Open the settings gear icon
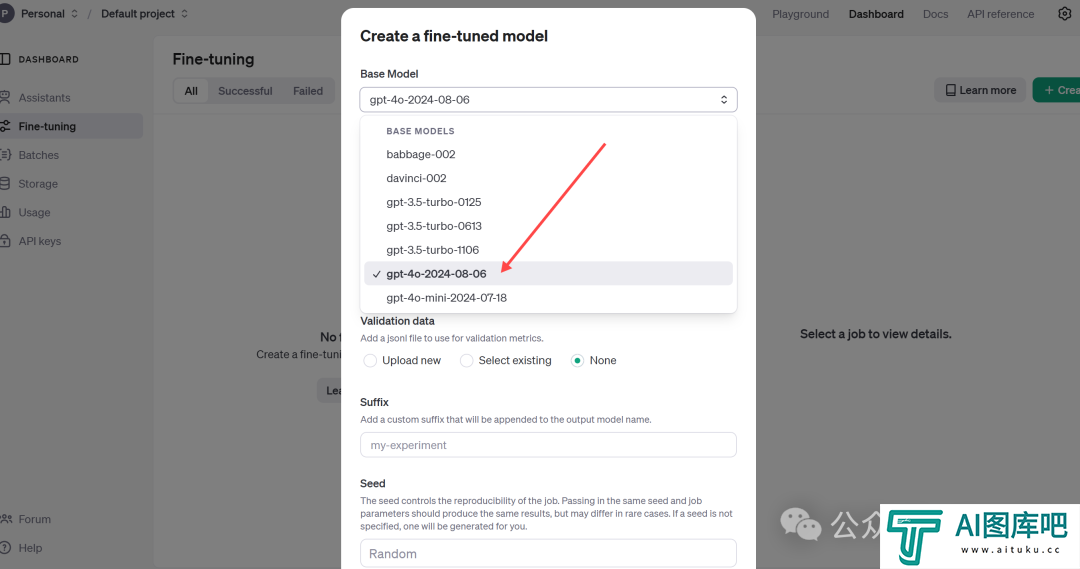The image size is (1080, 569). [1064, 14]
